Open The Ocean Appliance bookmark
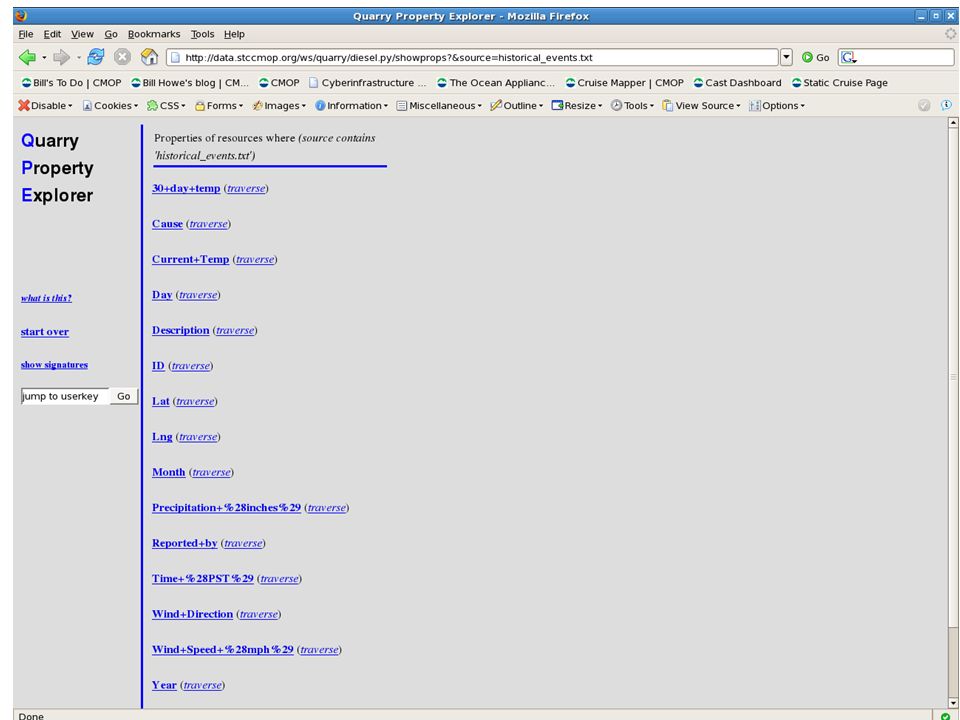Viewport: 960px width, 720px height. tap(496, 83)
